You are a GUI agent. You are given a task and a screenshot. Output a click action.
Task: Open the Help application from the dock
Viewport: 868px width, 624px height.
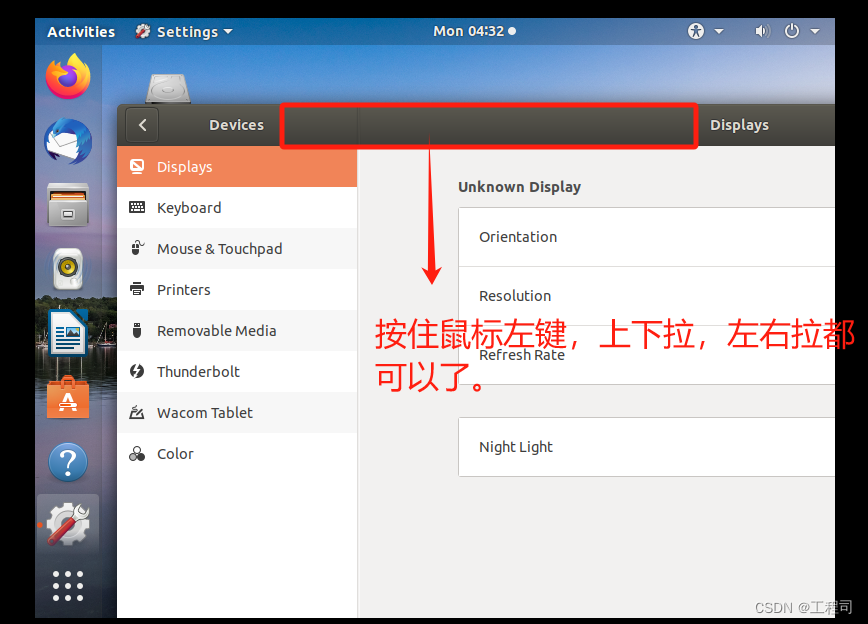coord(67,462)
